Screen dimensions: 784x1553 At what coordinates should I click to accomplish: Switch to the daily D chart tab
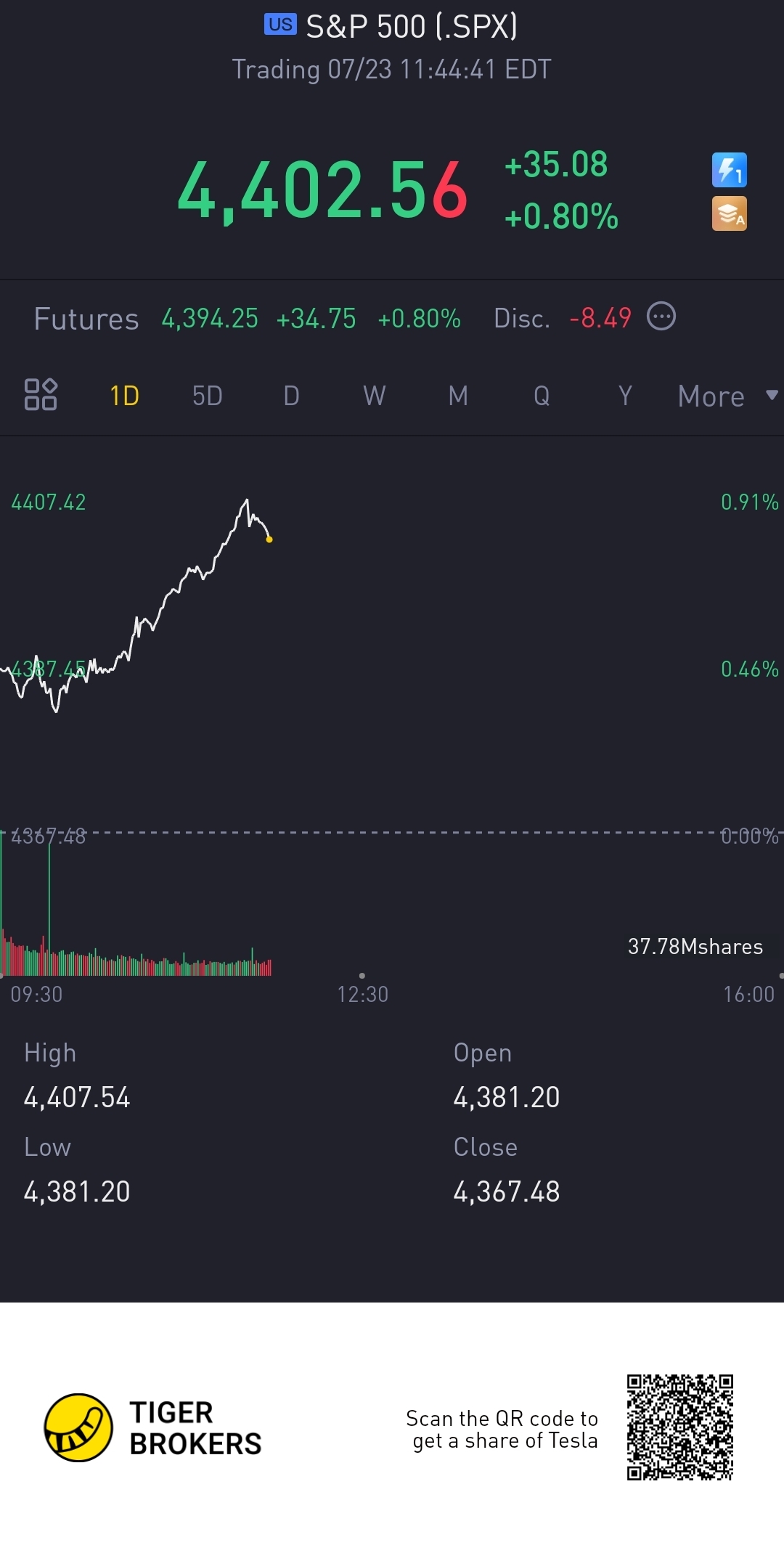[x=291, y=396]
